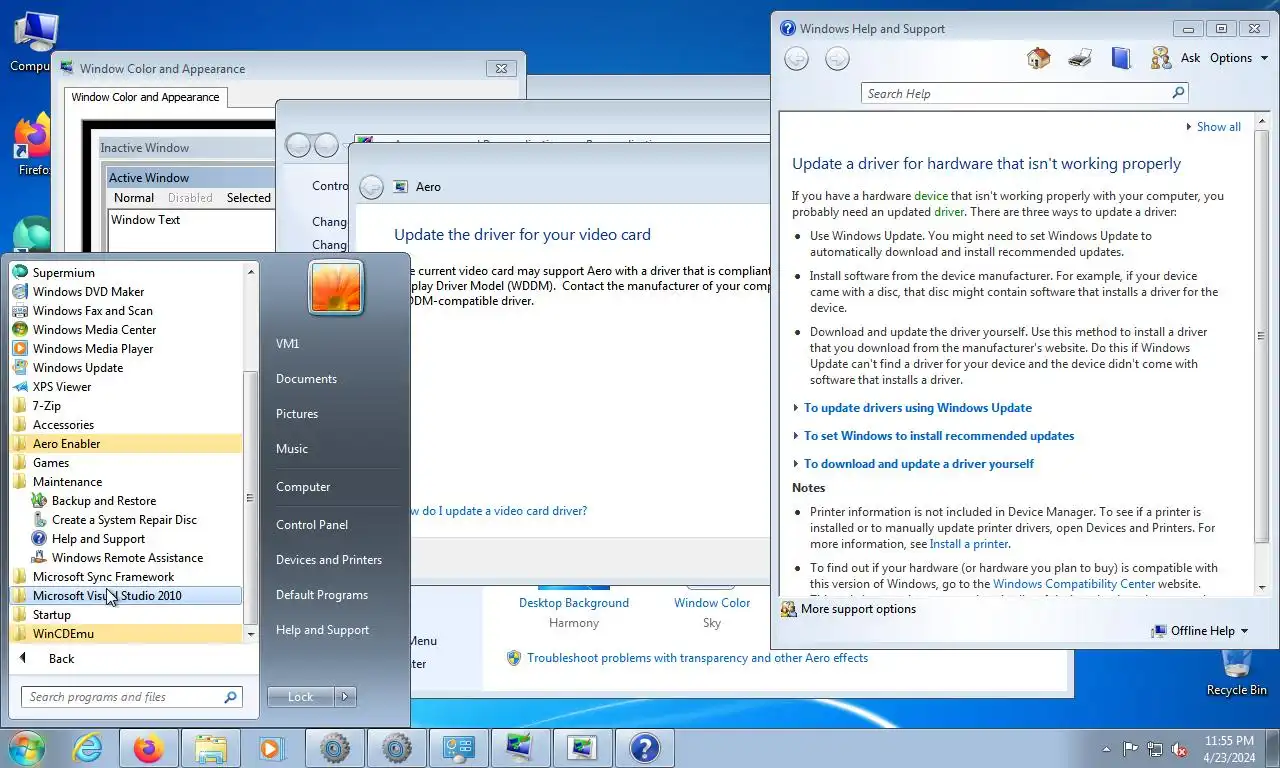Open the Offline Help dropdown
This screenshot has height=768, width=1280.
[x=1200, y=631]
